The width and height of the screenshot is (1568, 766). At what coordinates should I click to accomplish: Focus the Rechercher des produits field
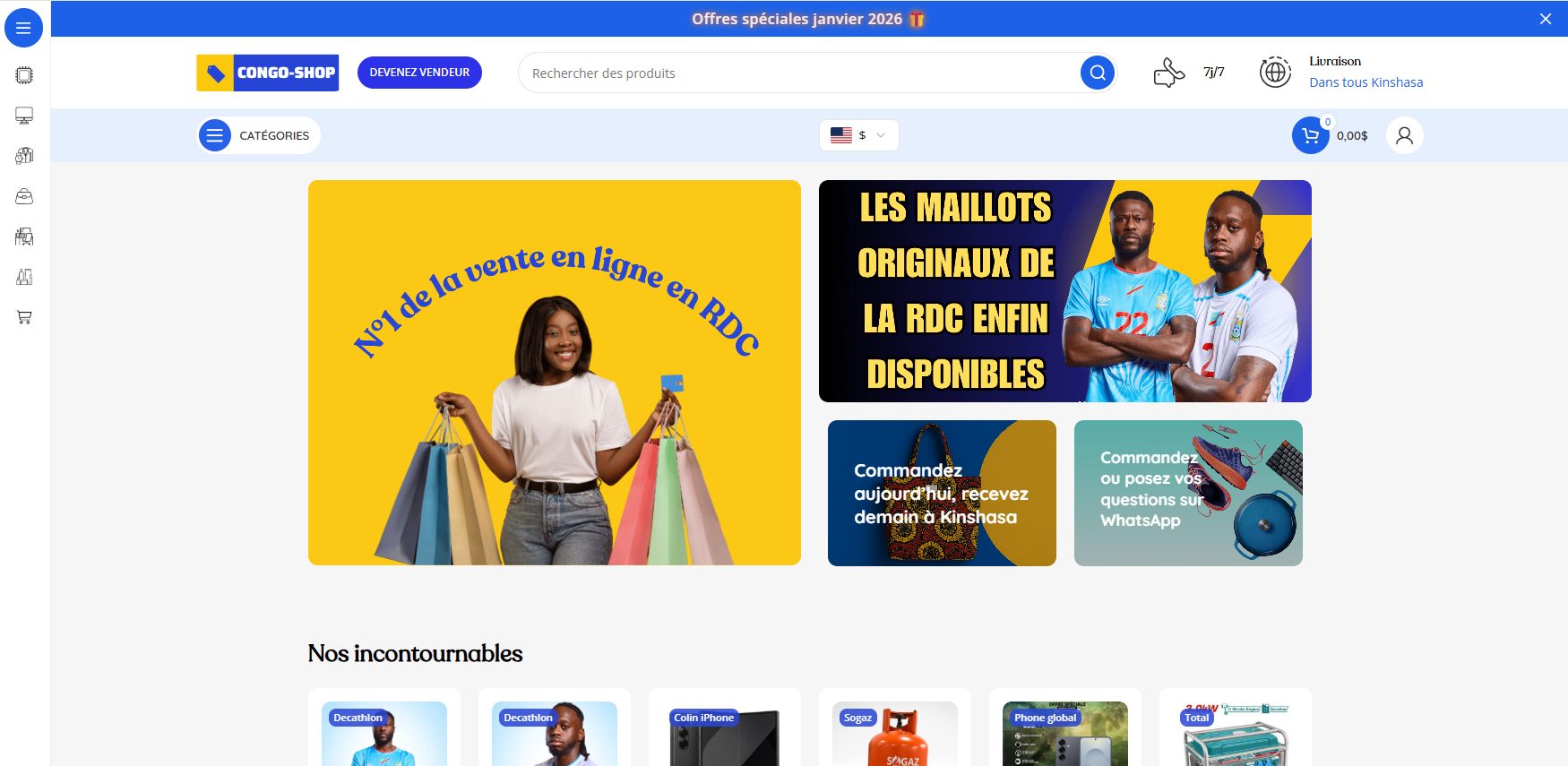pos(802,73)
